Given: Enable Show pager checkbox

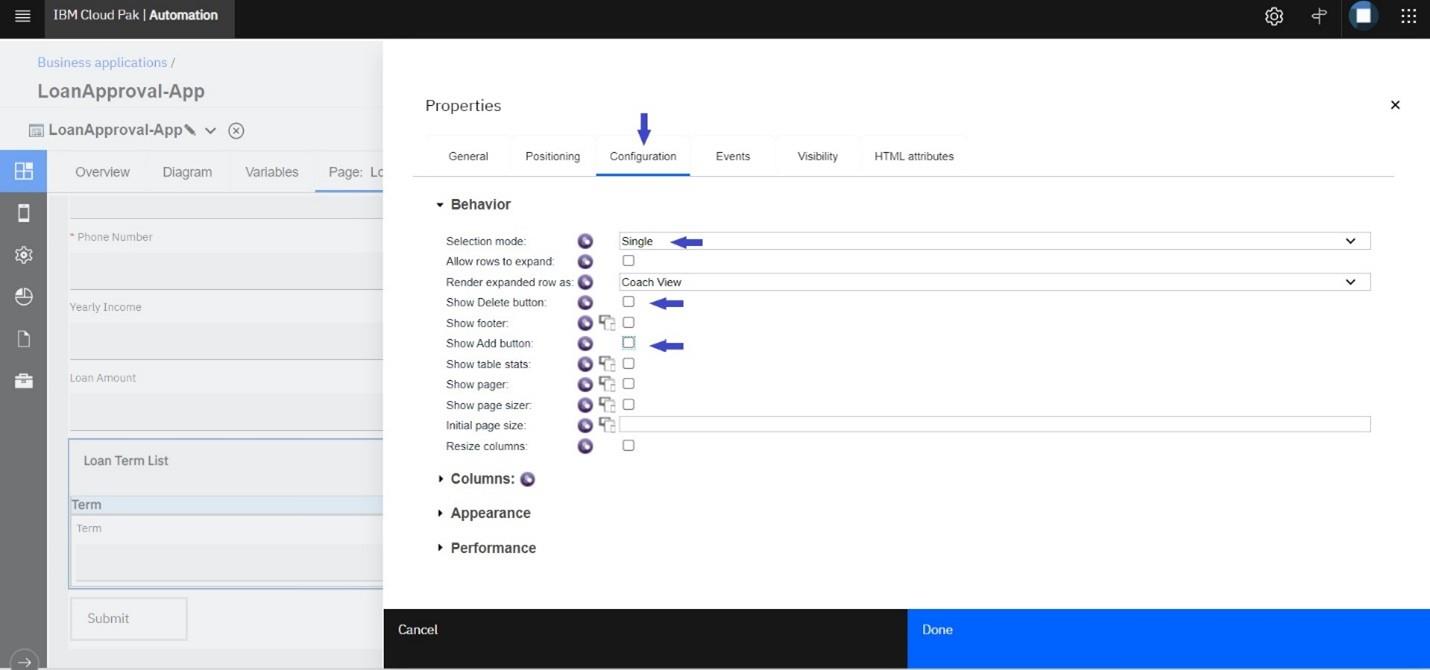Looking at the screenshot, I should click(x=628, y=383).
